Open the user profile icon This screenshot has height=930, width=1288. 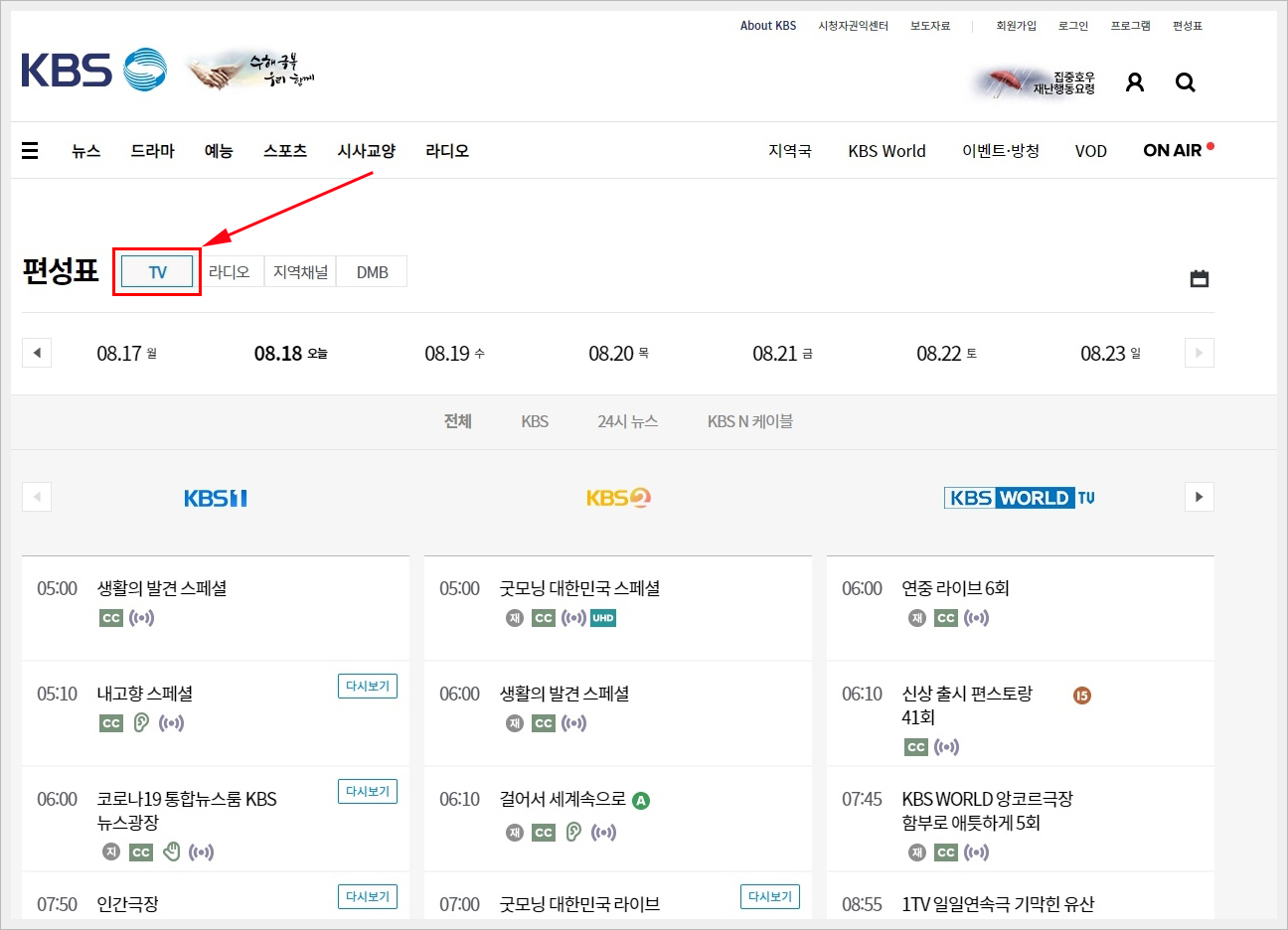[1135, 82]
